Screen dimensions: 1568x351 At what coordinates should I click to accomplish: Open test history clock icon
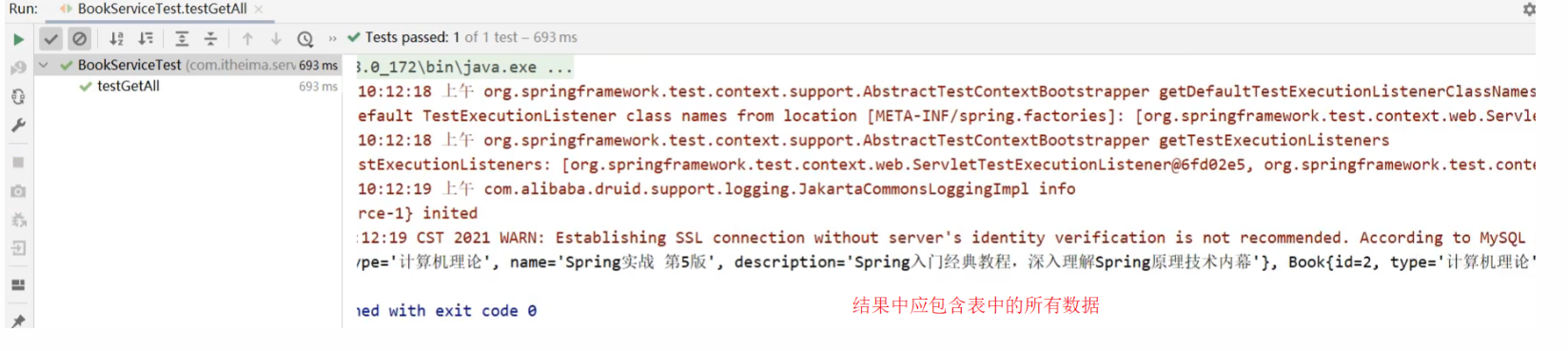click(305, 39)
